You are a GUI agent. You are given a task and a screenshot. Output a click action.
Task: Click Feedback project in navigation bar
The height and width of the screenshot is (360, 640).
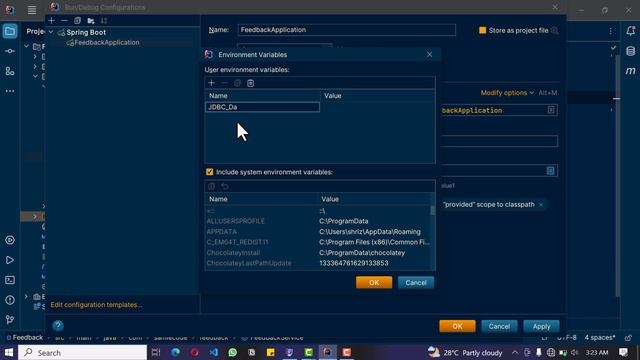[x=24, y=338]
